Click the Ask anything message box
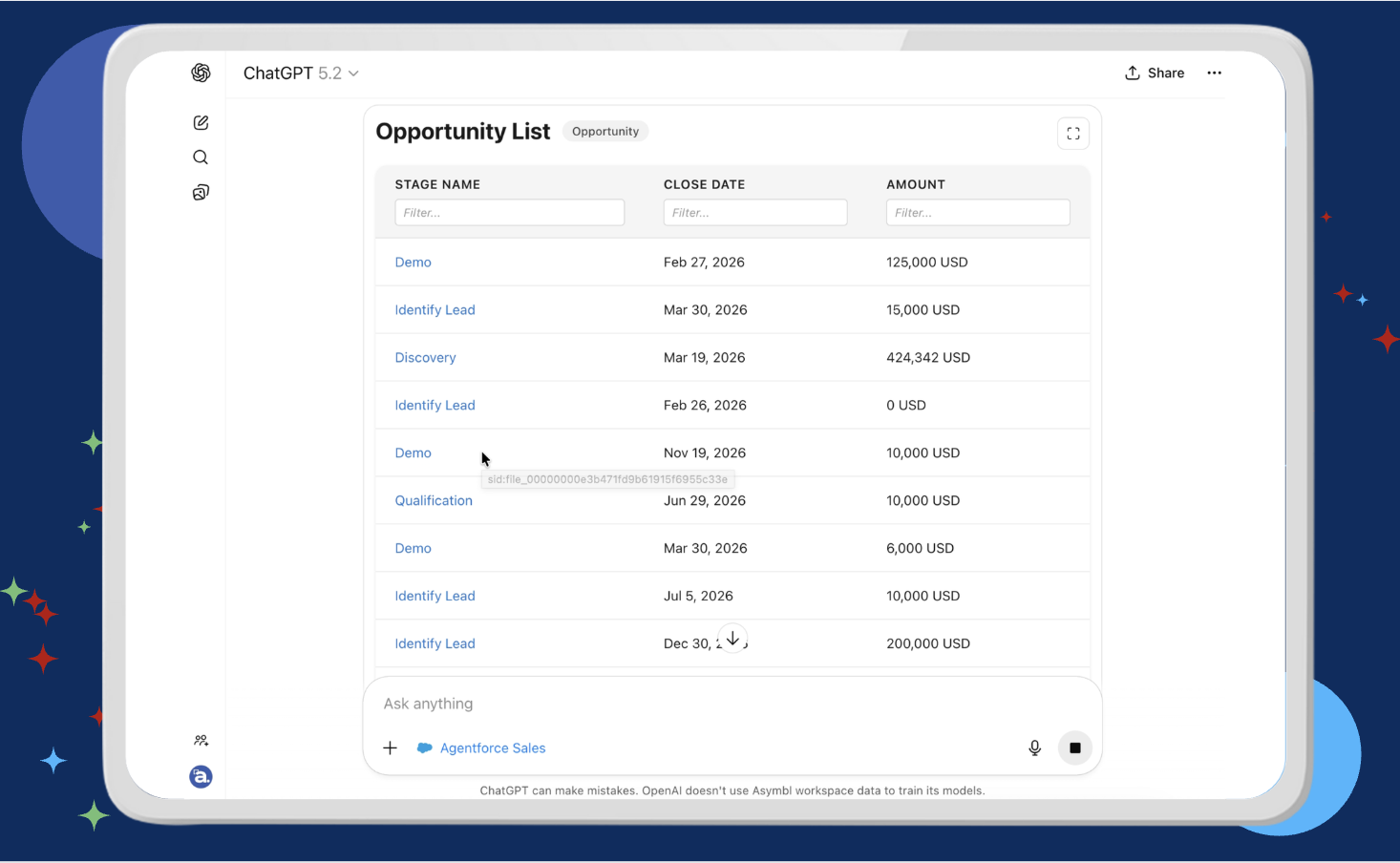 point(732,704)
